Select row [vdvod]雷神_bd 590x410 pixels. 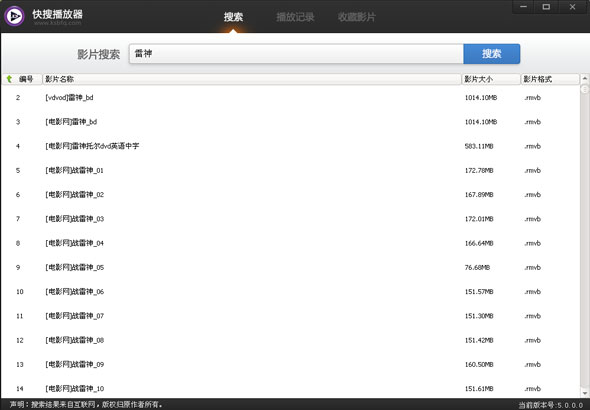[x=290, y=97]
